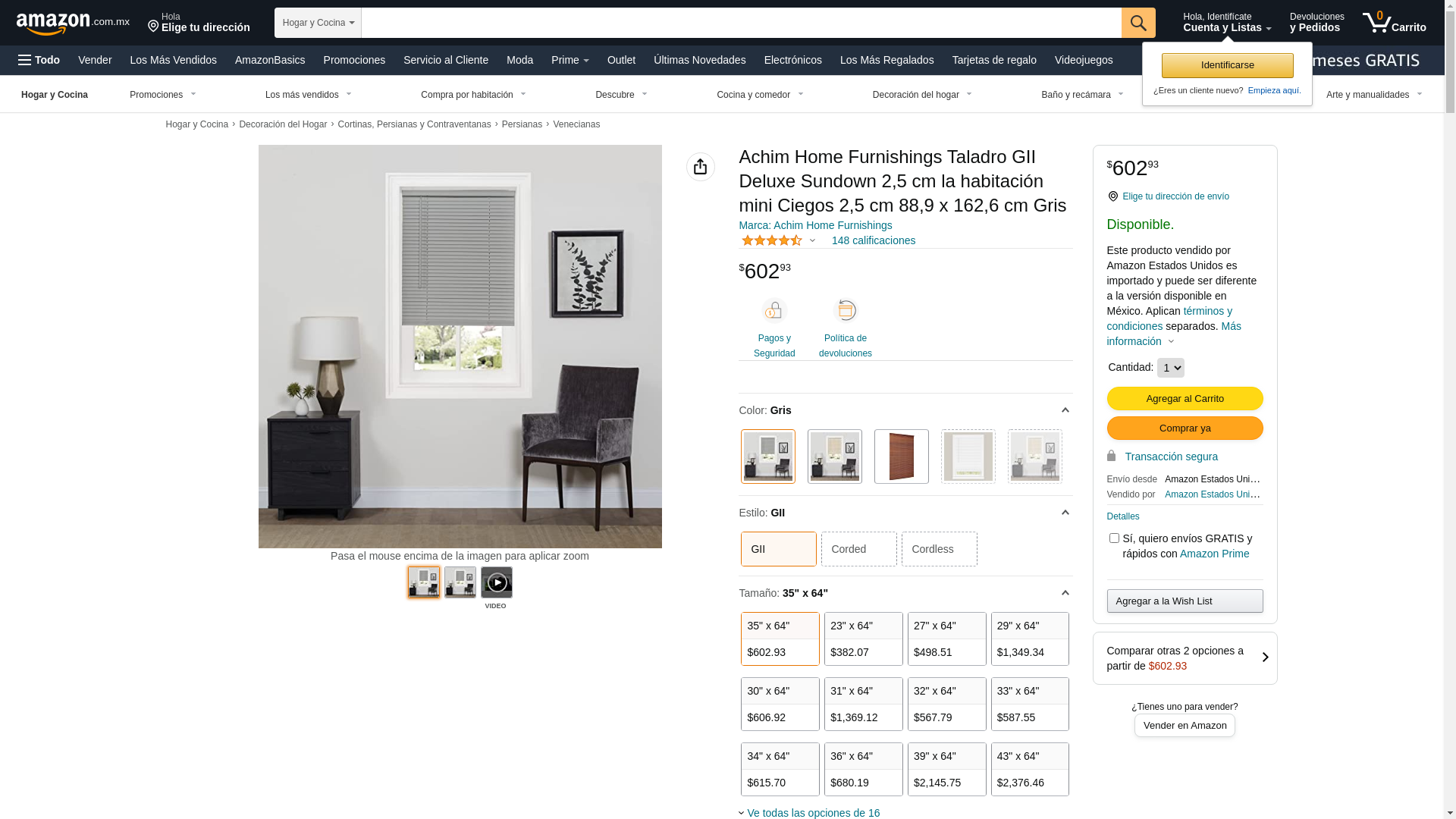Play the product VIDEO thumbnail

[497, 582]
